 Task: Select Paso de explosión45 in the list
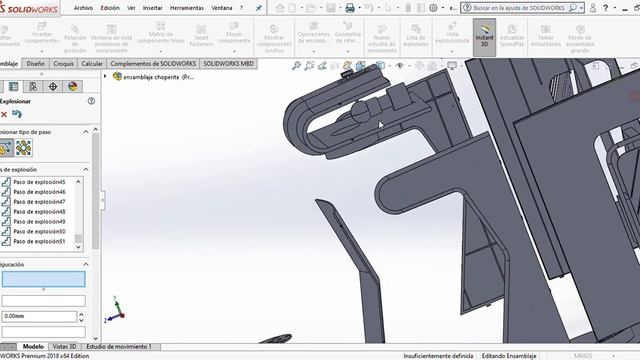[x=39, y=182]
